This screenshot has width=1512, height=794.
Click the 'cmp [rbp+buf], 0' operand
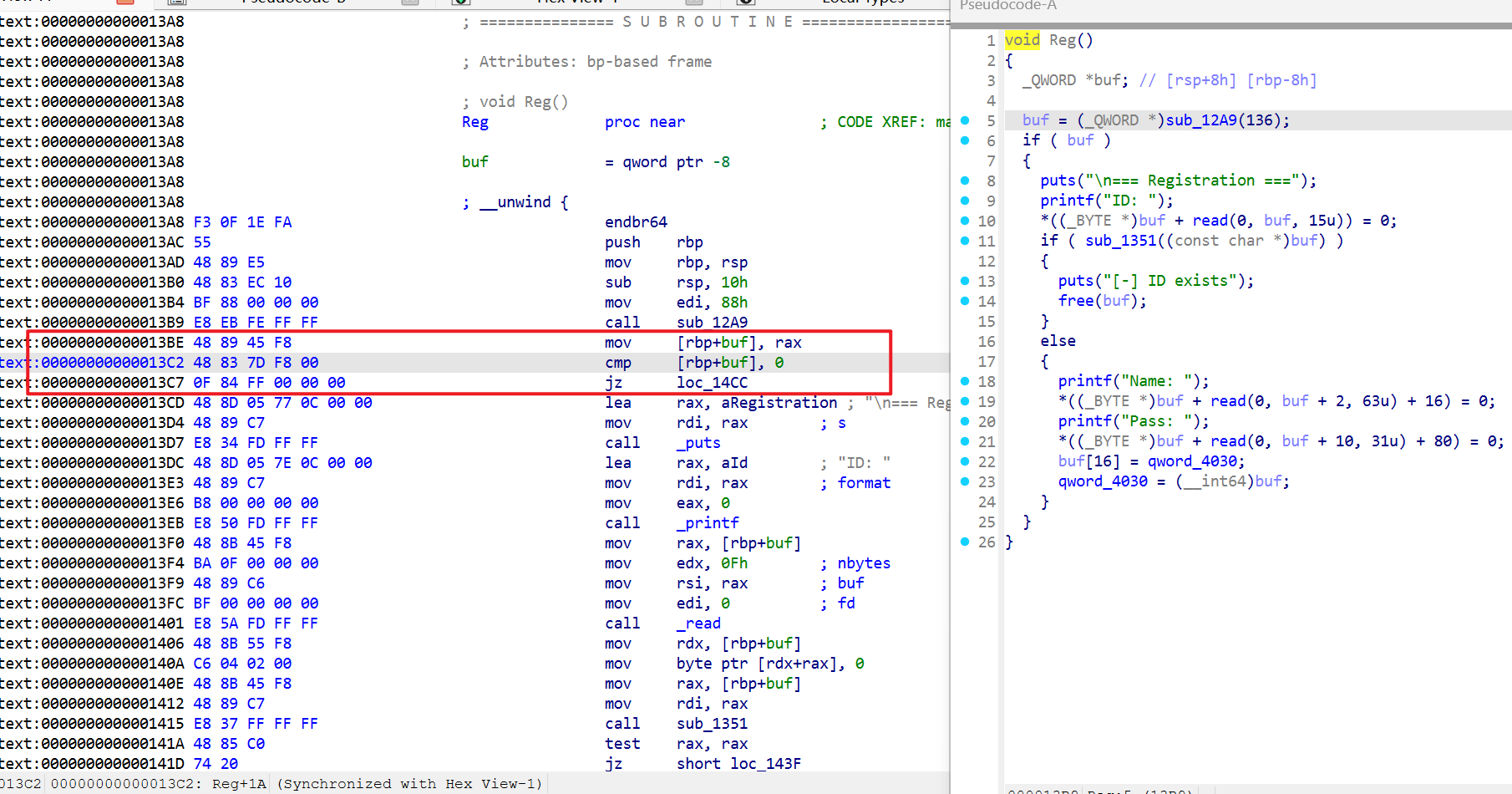[x=730, y=363]
